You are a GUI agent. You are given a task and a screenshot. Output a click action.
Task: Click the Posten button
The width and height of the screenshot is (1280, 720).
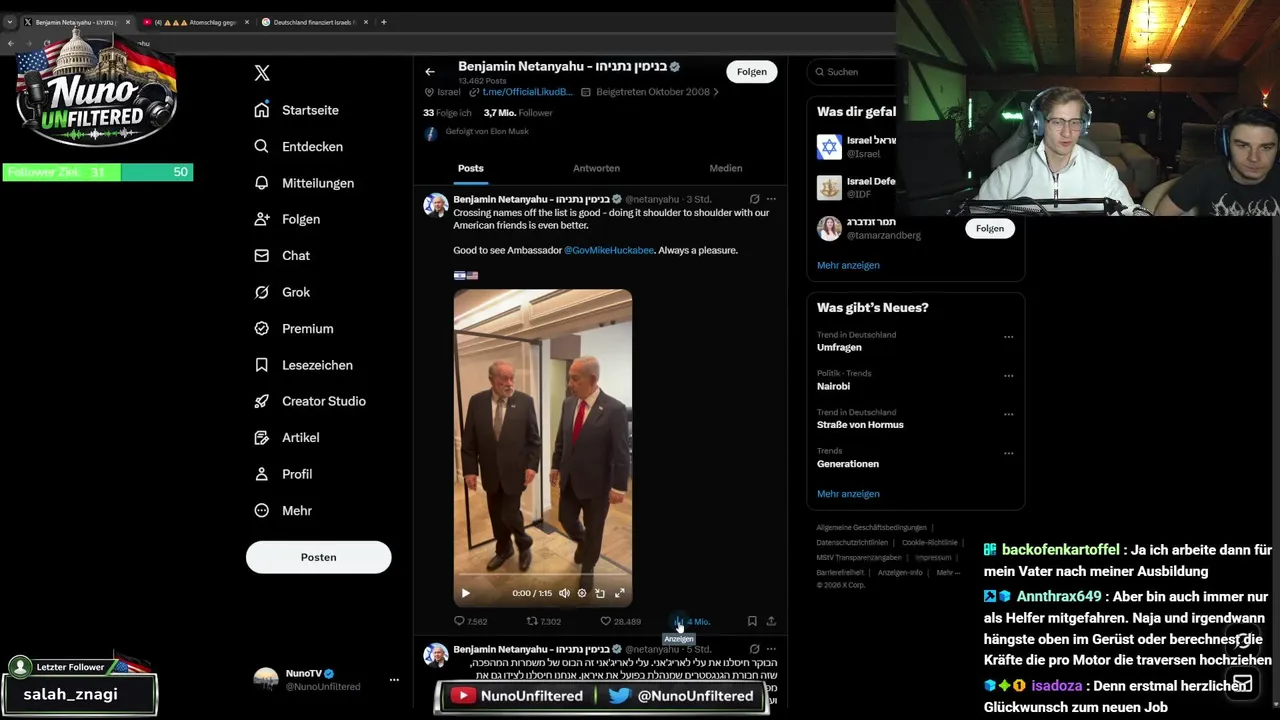(x=318, y=557)
